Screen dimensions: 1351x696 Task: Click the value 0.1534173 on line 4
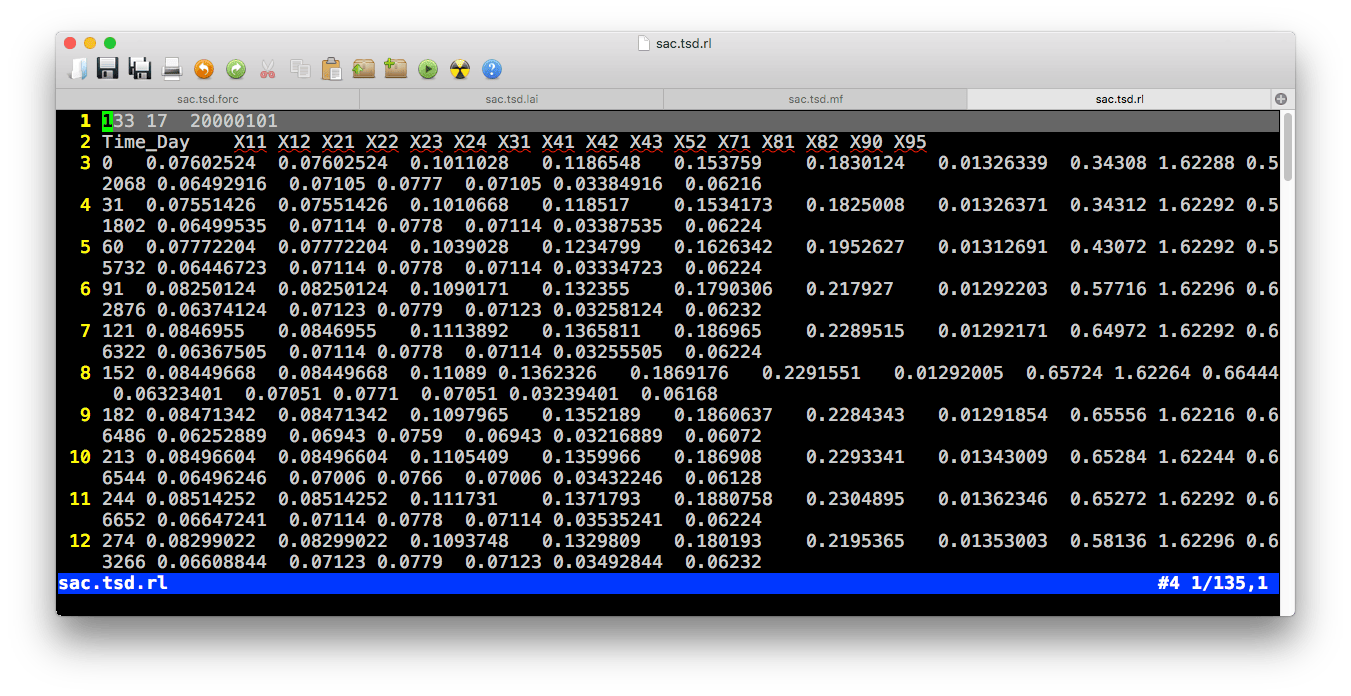click(x=723, y=205)
